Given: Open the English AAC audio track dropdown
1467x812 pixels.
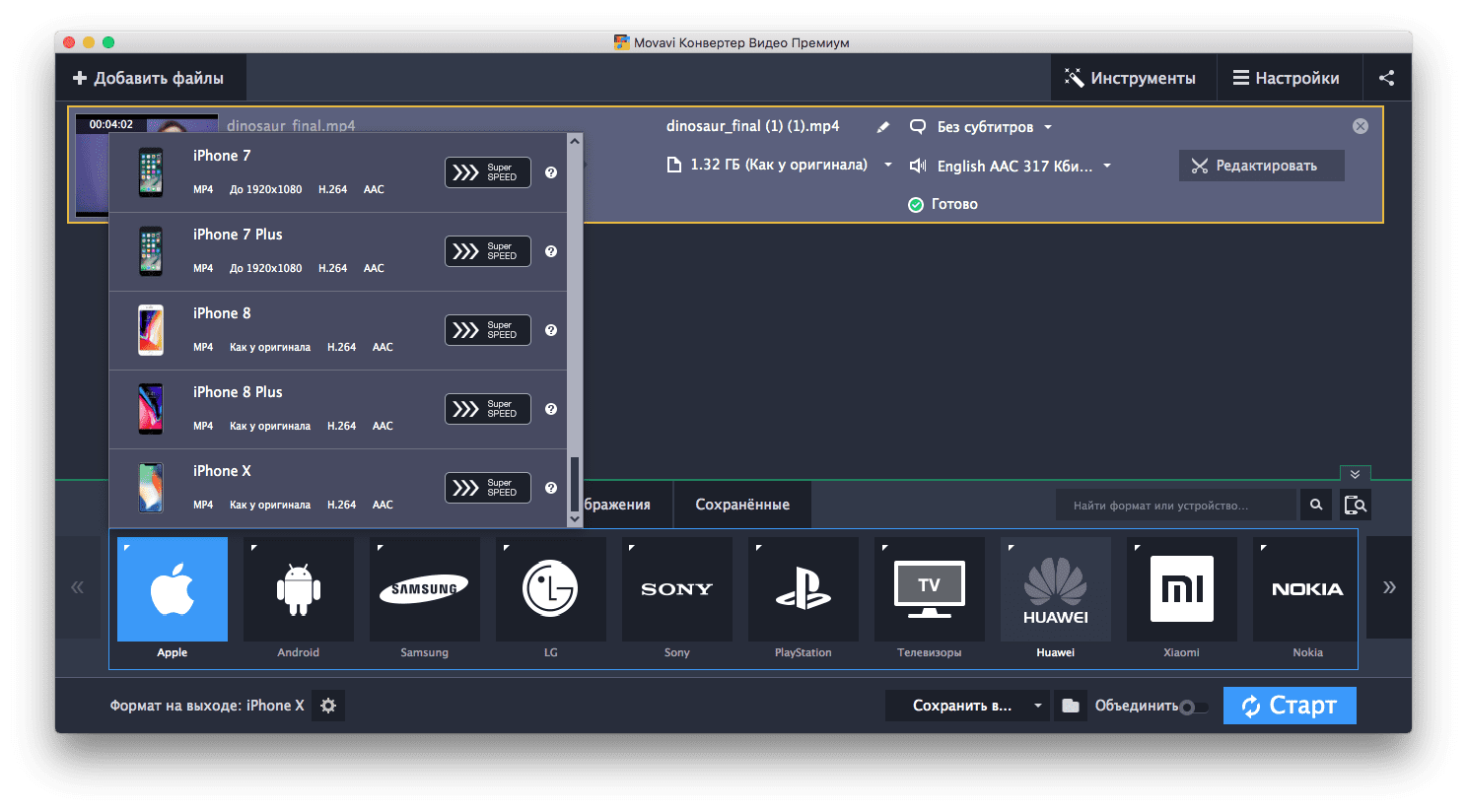Looking at the screenshot, I should [x=1011, y=166].
